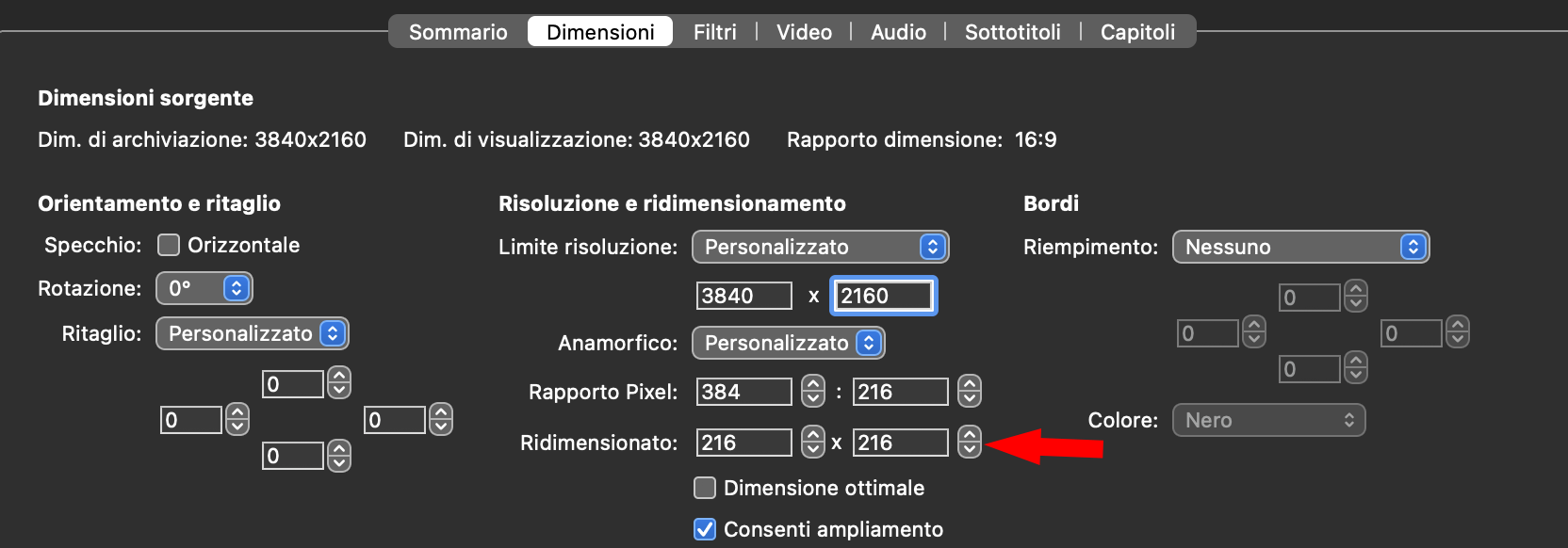The width and height of the screenshot is (1568, 548).
Task: Click the left crop stepper arrows
Action: [x=237, y=418]
